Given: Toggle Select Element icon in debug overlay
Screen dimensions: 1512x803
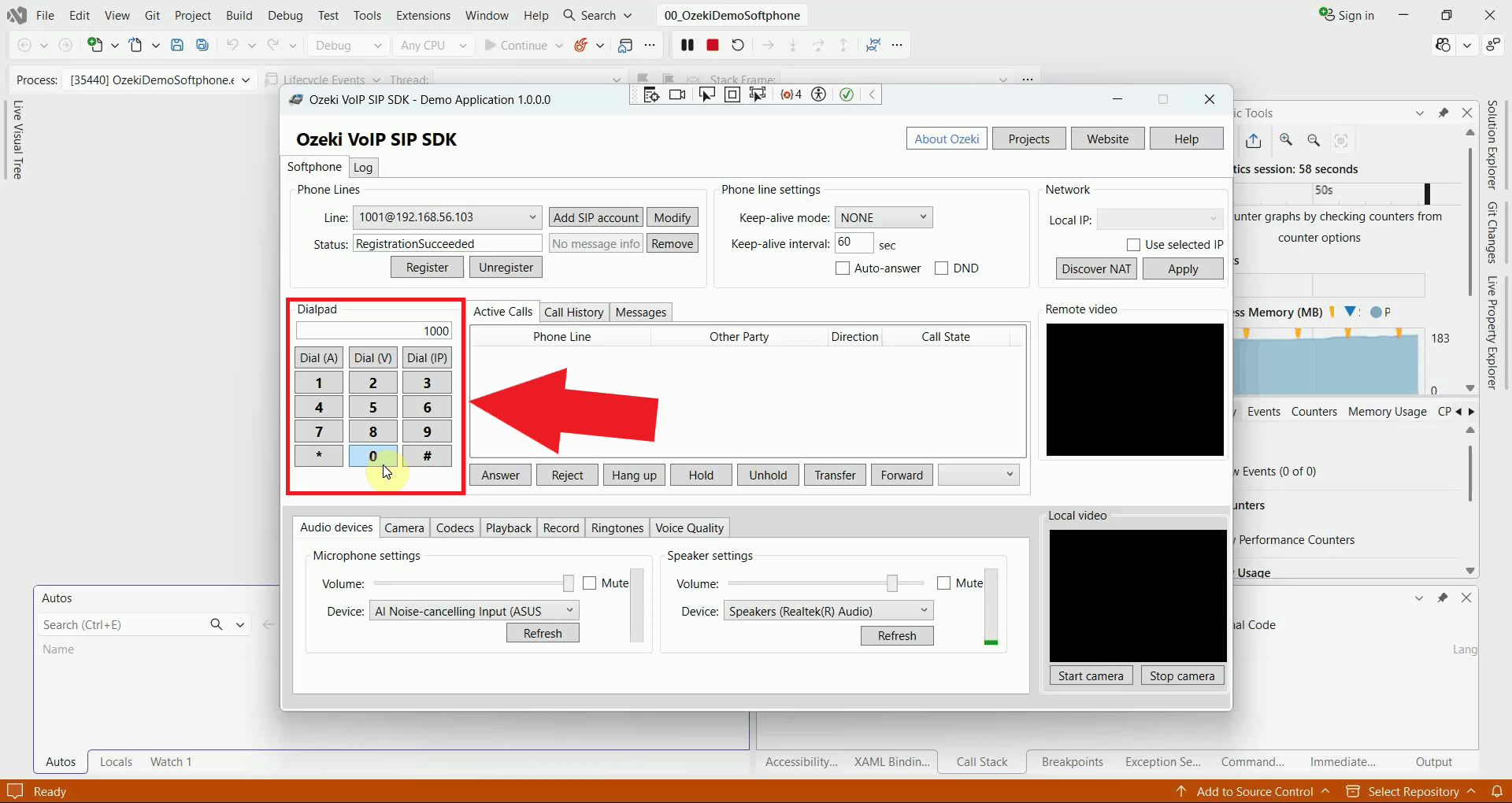Looking at the screenshot, I should pyautogui.click(x=707, y=95).
